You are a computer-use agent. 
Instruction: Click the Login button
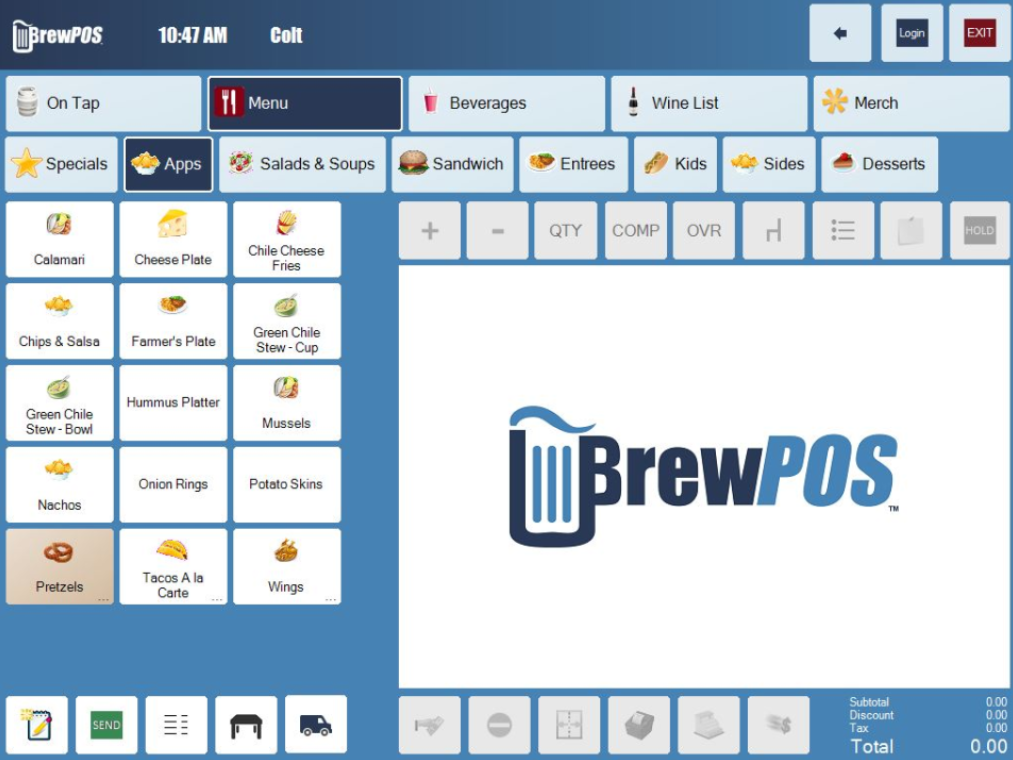point(911,32)
